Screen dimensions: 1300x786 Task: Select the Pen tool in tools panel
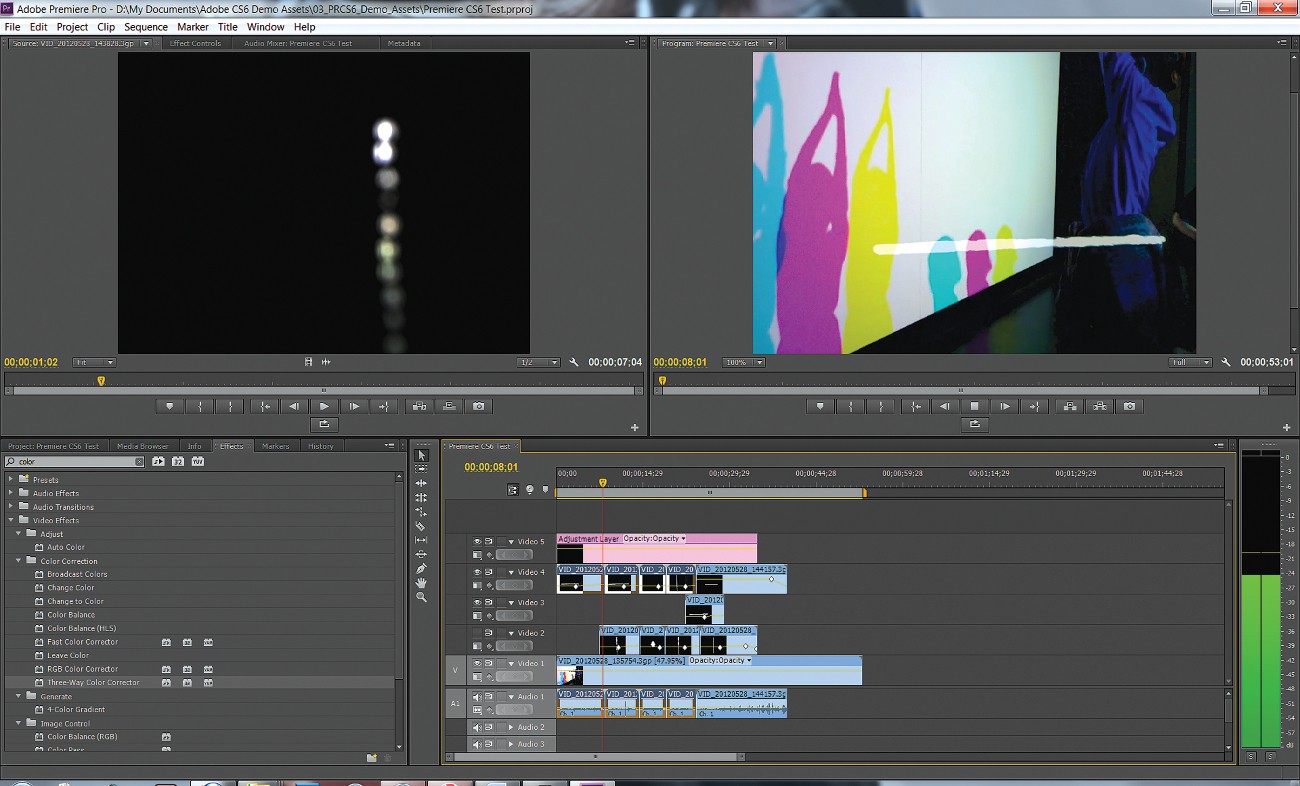pyautogui.click(x=421, y=568)
